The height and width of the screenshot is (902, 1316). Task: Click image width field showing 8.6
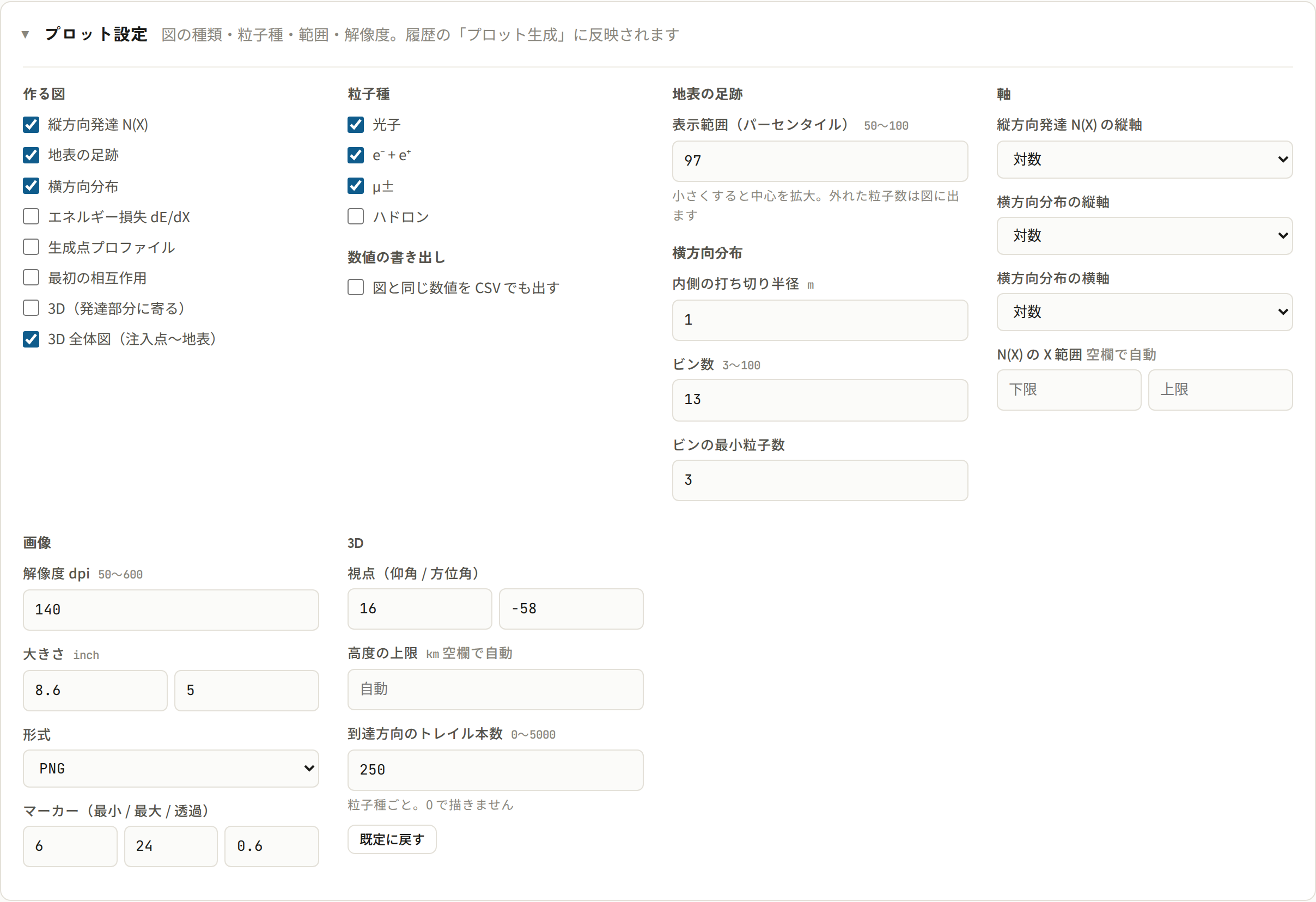pos(95,691)
